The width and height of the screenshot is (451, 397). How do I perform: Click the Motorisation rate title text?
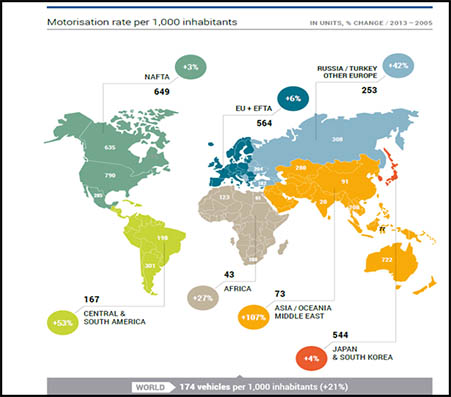(x=142, y=22)
